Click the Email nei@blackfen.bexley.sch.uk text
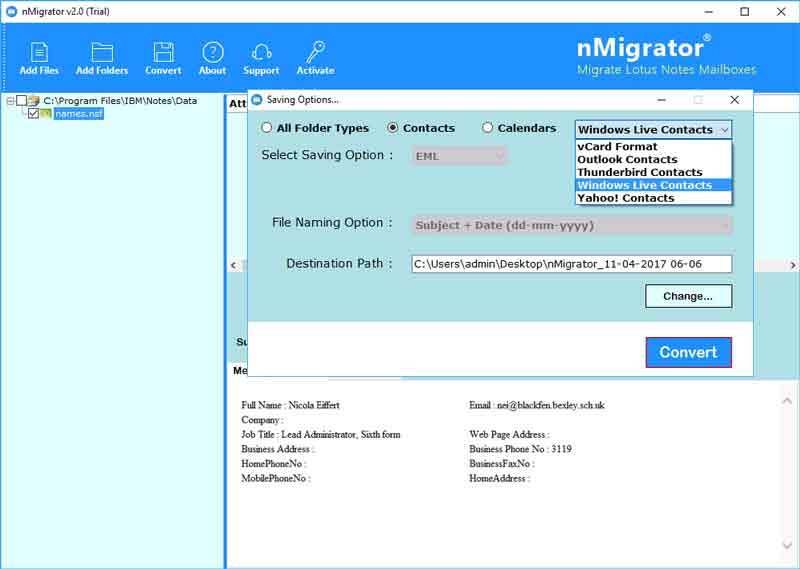 coord(537,405)
